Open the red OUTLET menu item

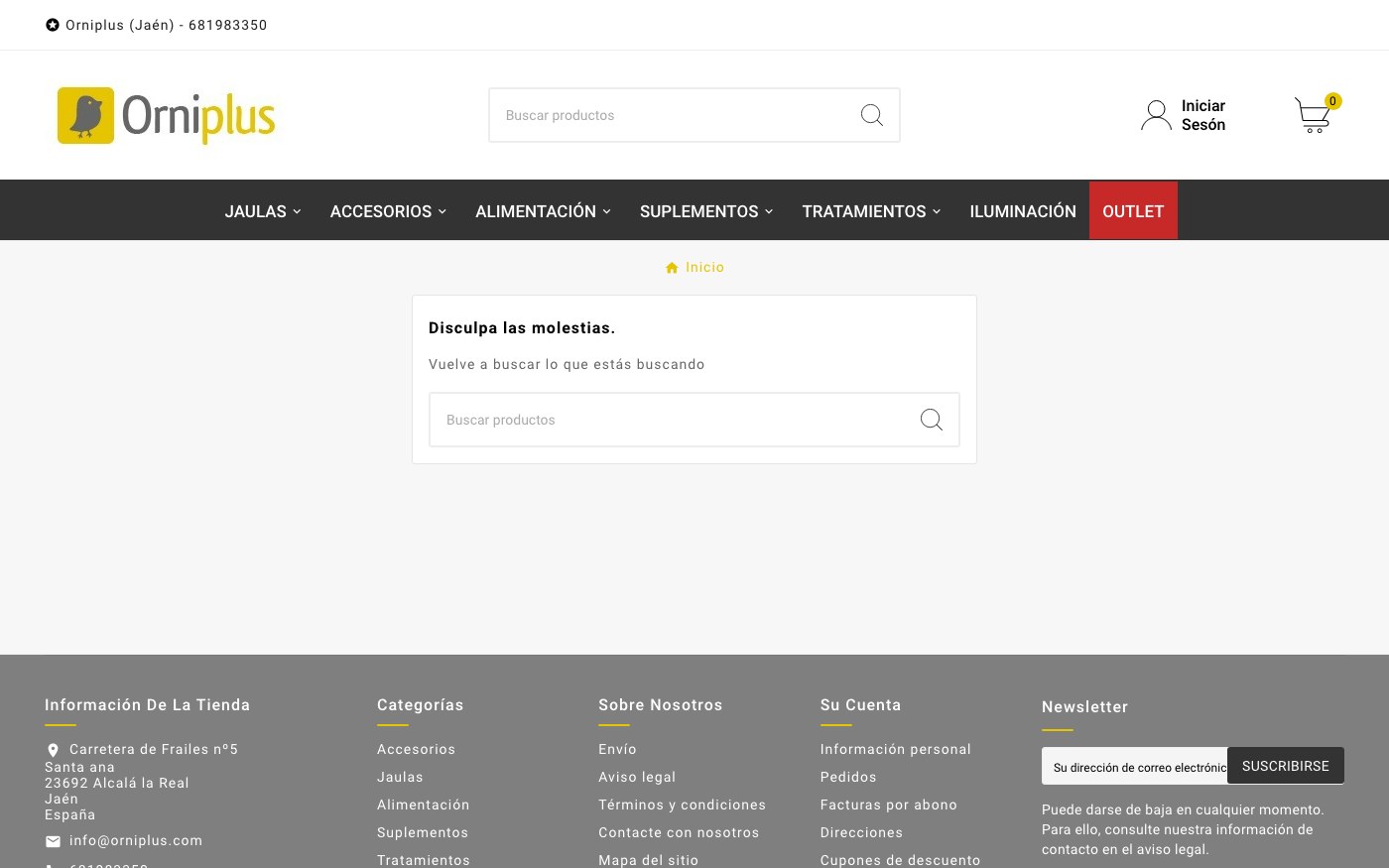(x=1133, y=210)
